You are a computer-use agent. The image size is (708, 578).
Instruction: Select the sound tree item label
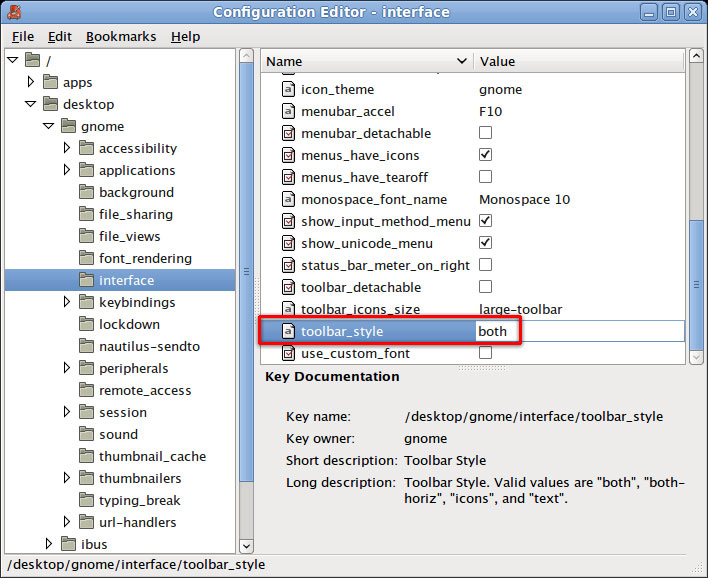pyautogui.click(x=118, y=434)
